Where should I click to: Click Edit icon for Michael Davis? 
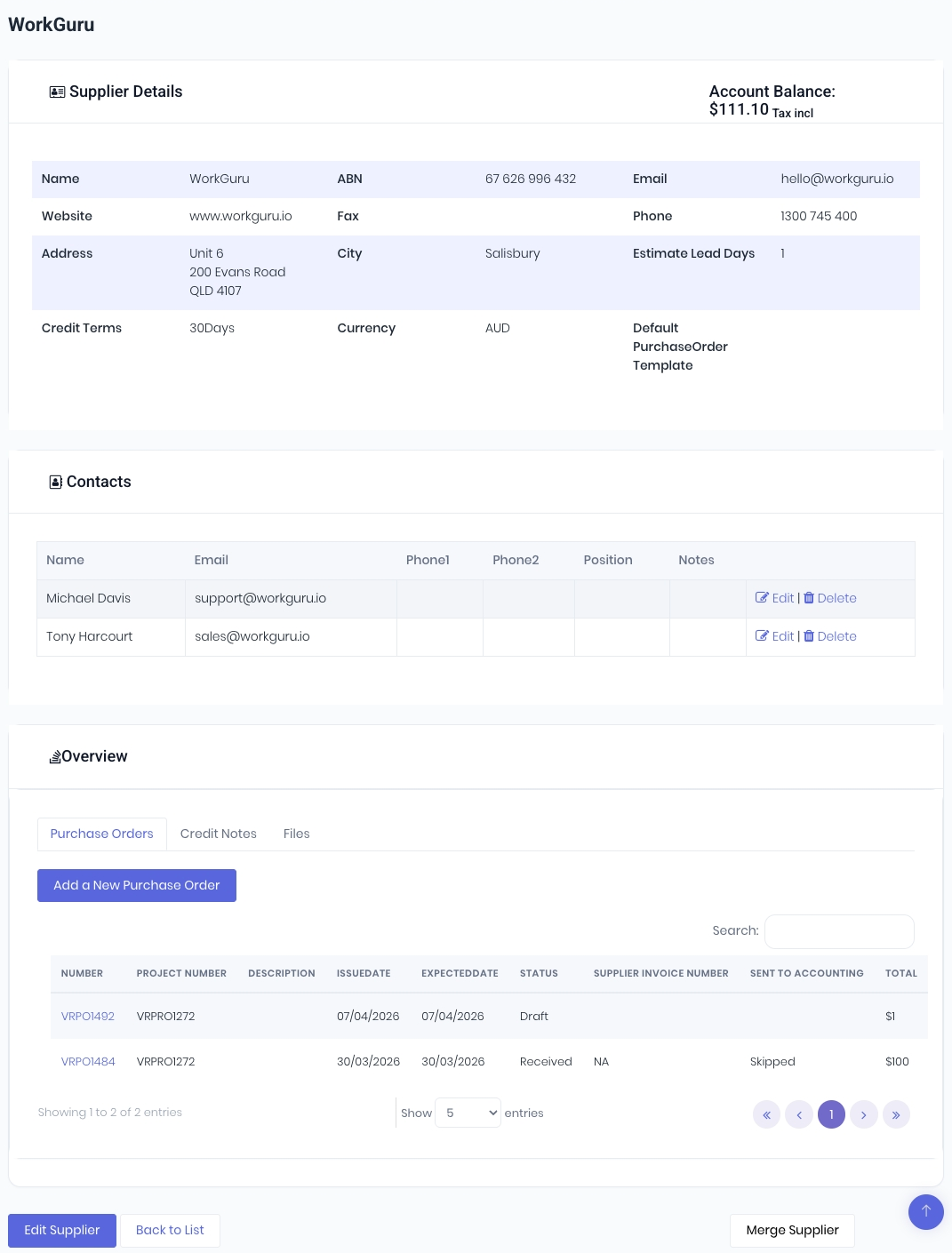tap(762, 598)
